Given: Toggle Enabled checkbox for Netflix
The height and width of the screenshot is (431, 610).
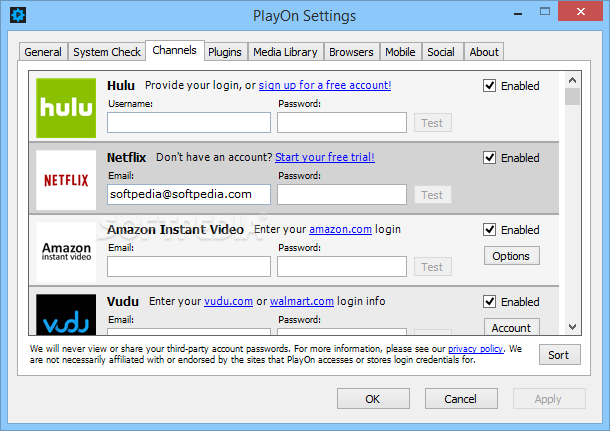Looking at the screenshot, I should pos(489,158).
